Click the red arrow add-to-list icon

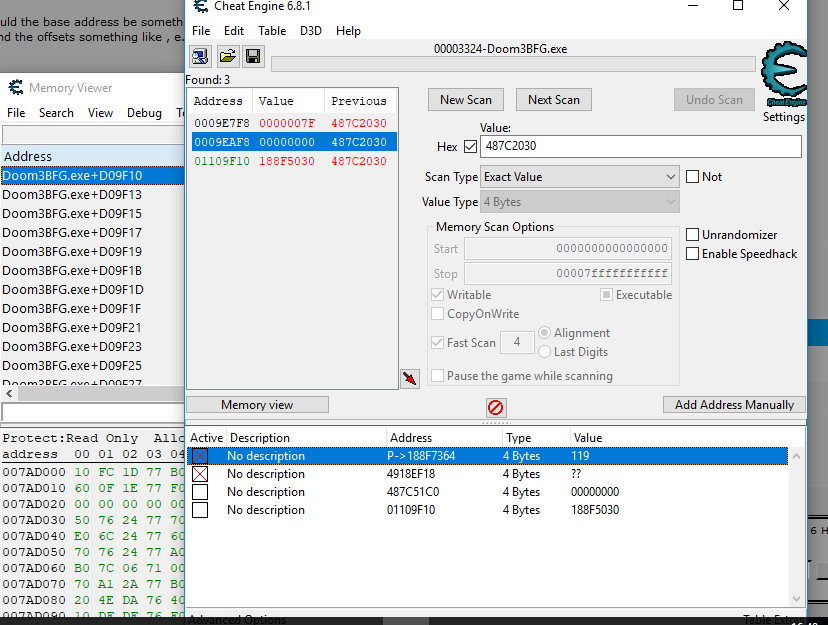click(x=409, y=378)
